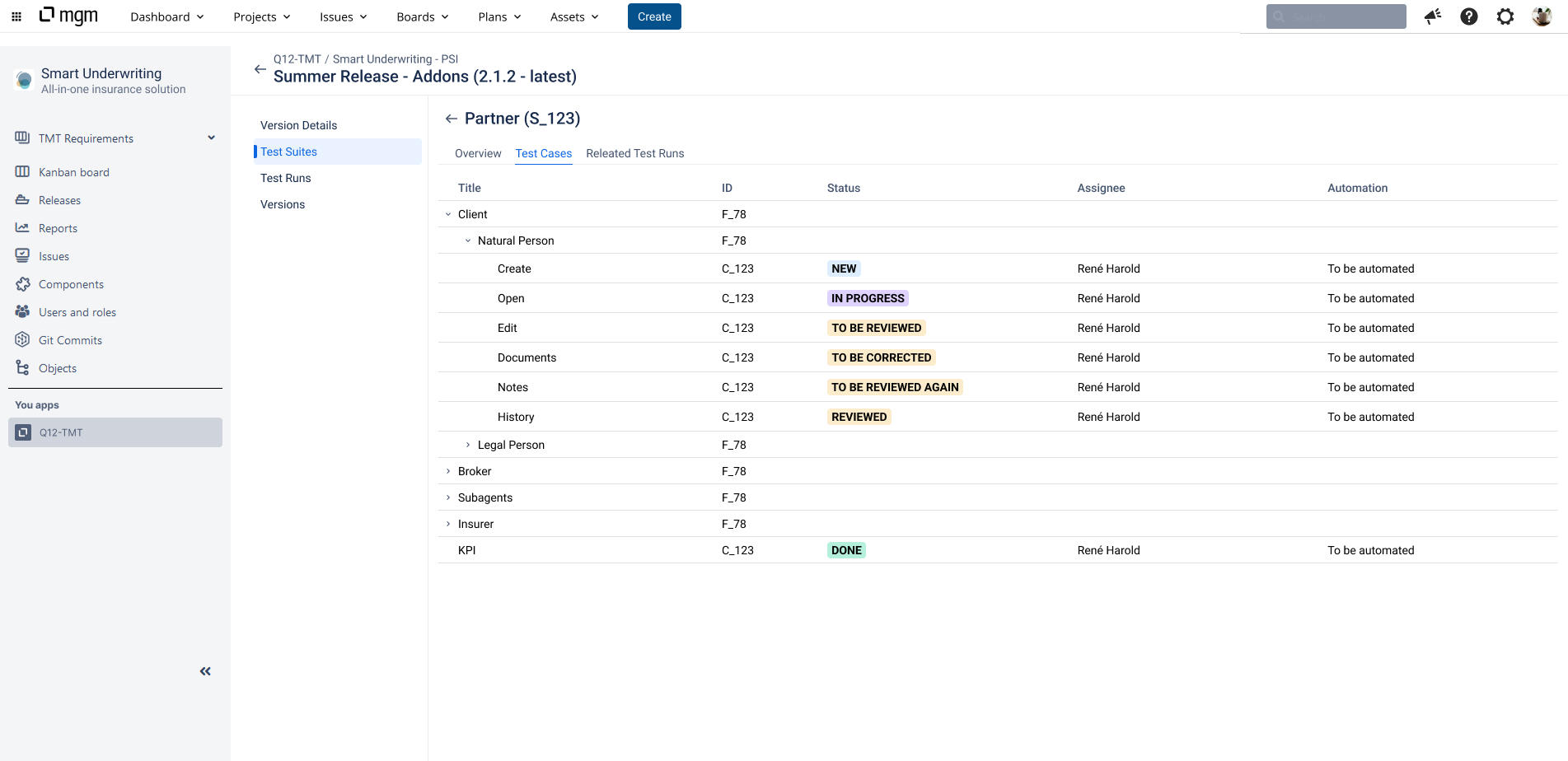Click the blue Create button
Screen dimensions: 1568x761
654,16
